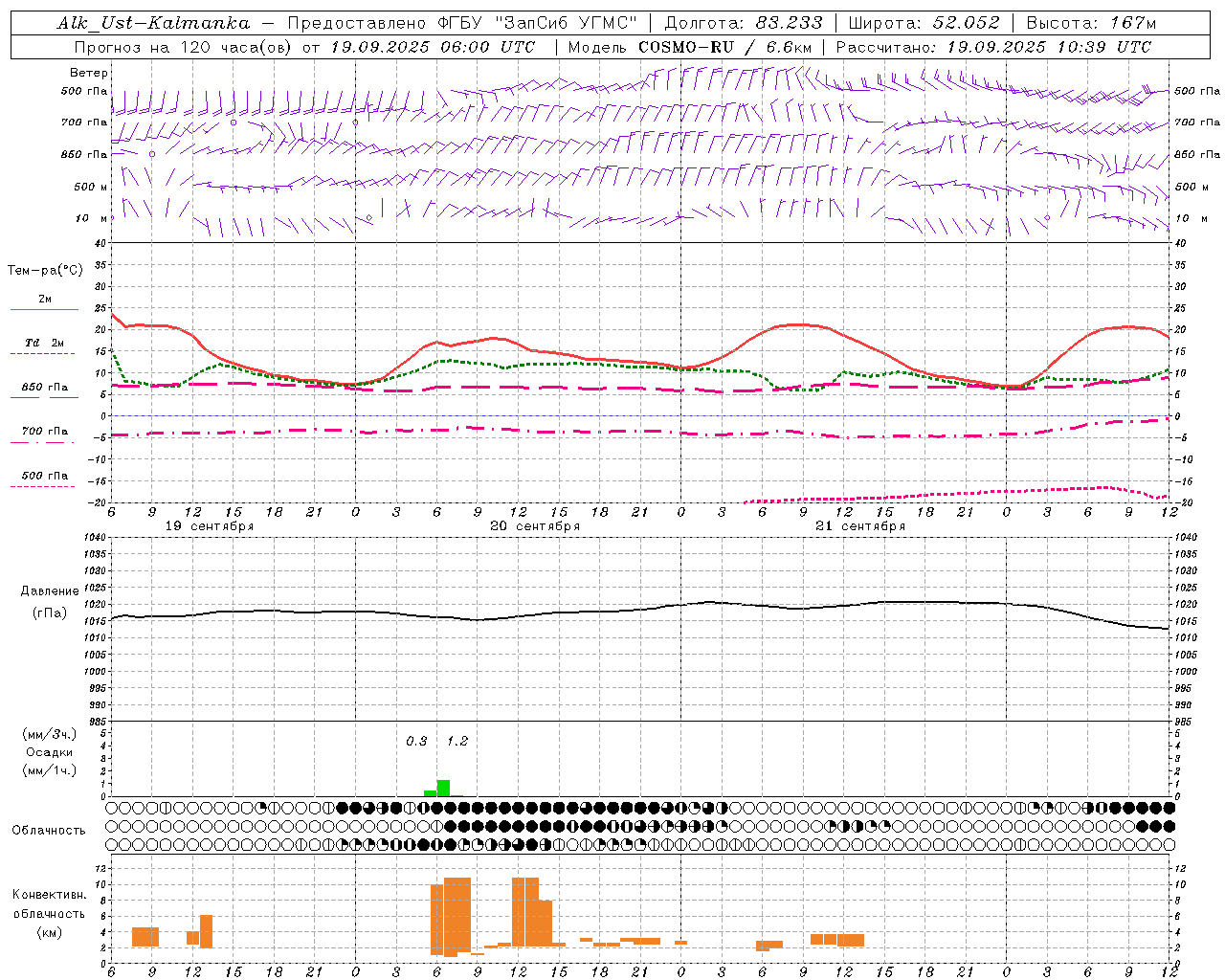The height and width of the screenshot is (980, 1225).
Task: Click the tallest green precipitation bar
Action: pyautogui.click(x=443, y=788)
